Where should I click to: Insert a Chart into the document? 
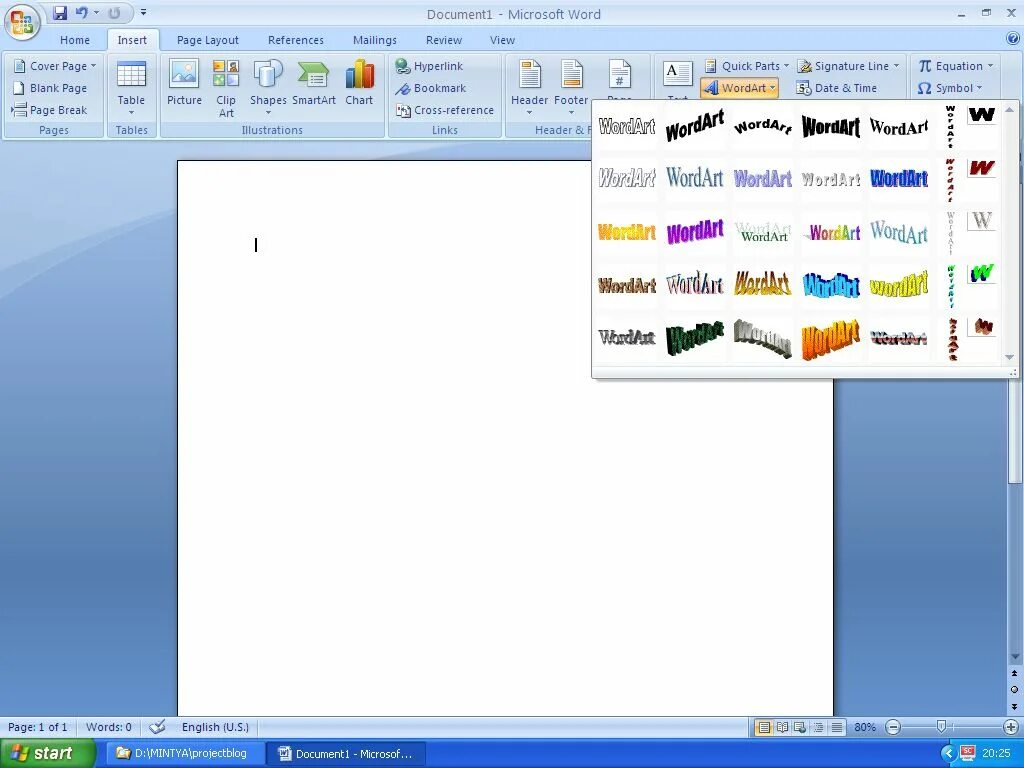click(359, 83)
